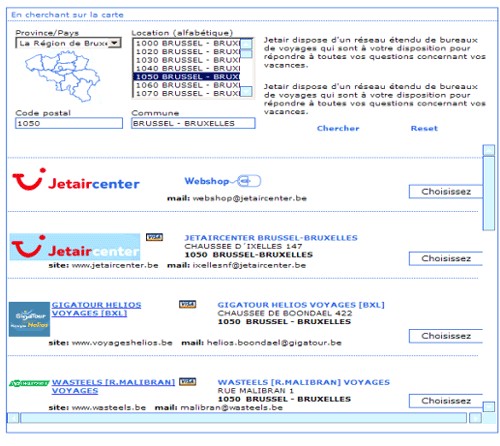Open WASTEELS [R.MALIBRAN] VOYAGES heading
500x446 pixels.
tap(304, 382)
